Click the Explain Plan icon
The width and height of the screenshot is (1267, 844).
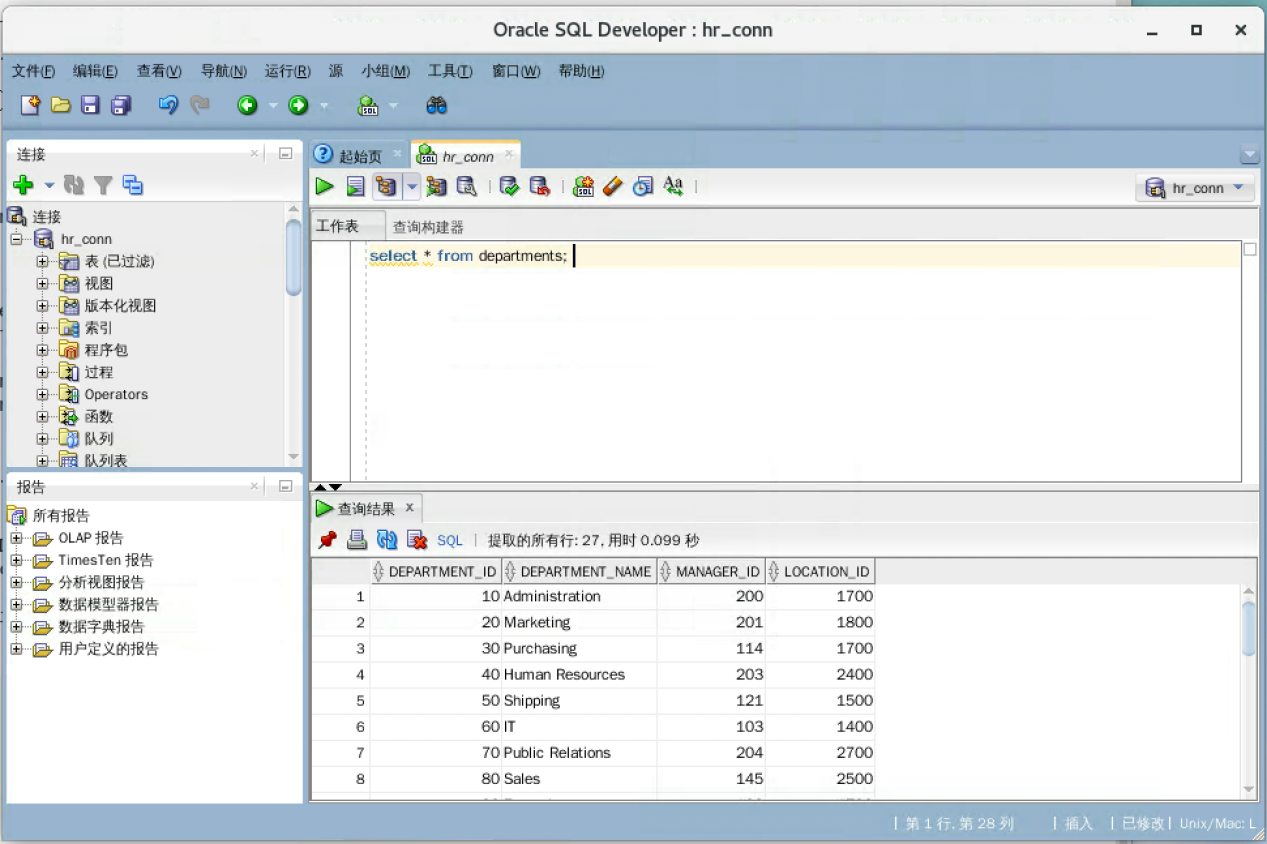tap(386, 186)
